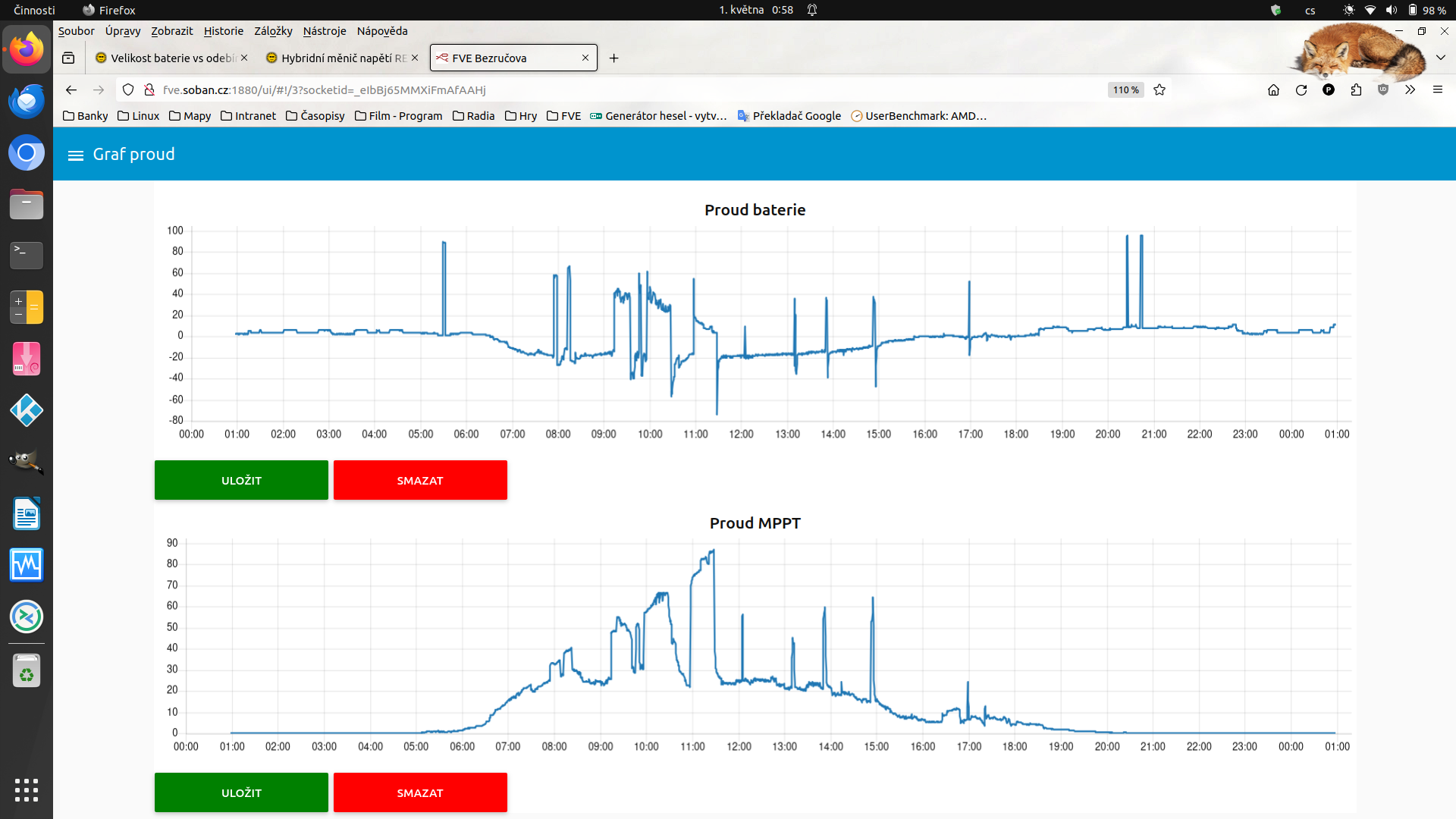
Task: Click the home page icon
Action: click(x=1273, y=90)
